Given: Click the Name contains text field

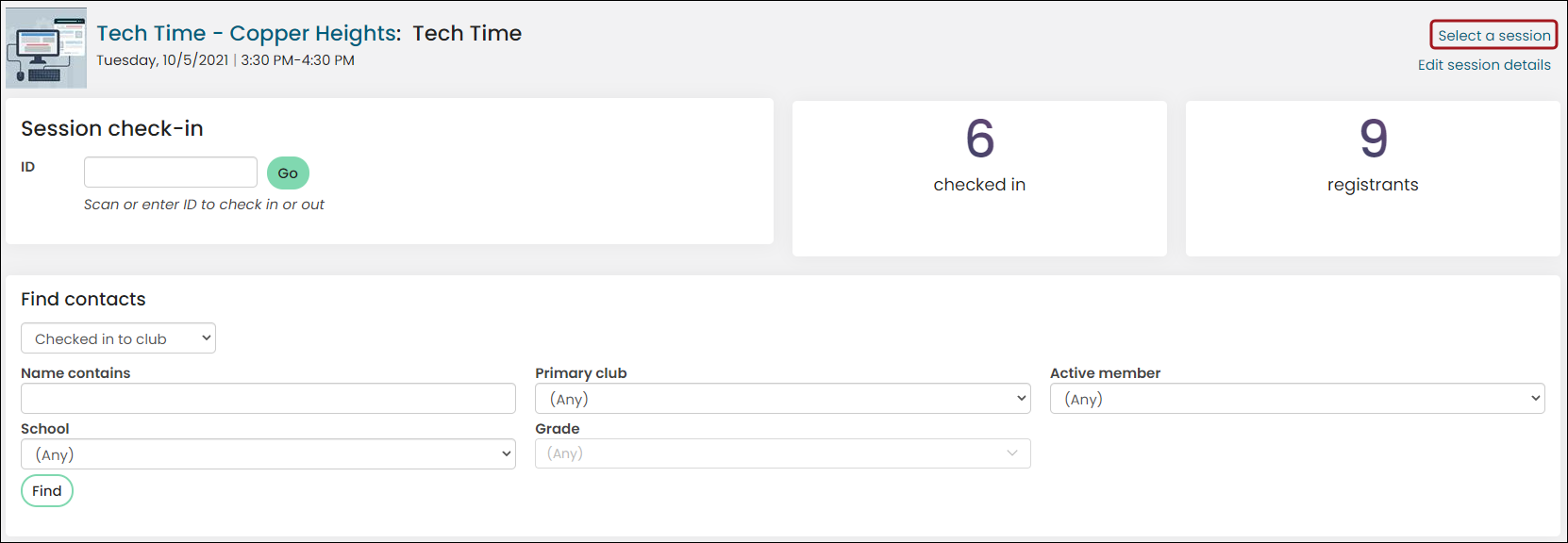Looking at the screenshot, I should (268, 399).
